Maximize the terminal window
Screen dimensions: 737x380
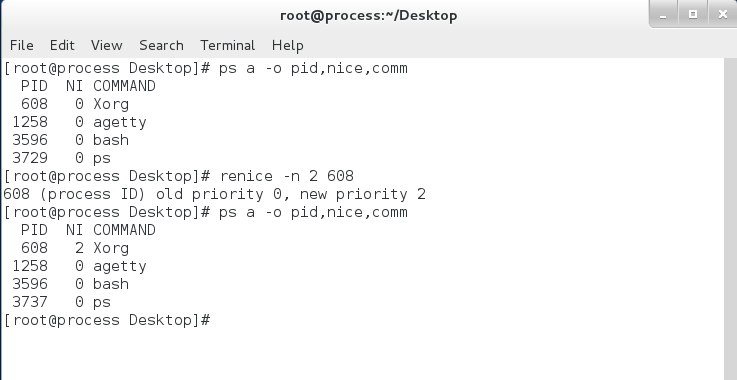tap(692, 14)
